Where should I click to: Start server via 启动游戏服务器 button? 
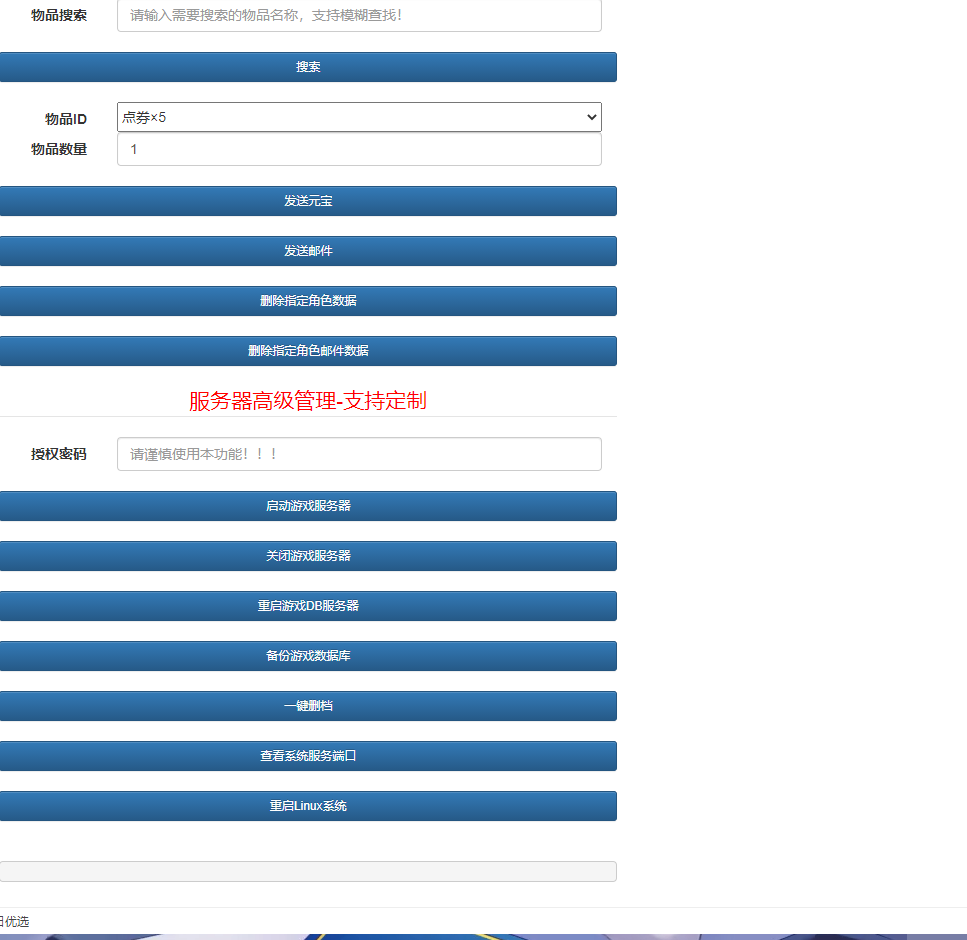pos(308,506)
